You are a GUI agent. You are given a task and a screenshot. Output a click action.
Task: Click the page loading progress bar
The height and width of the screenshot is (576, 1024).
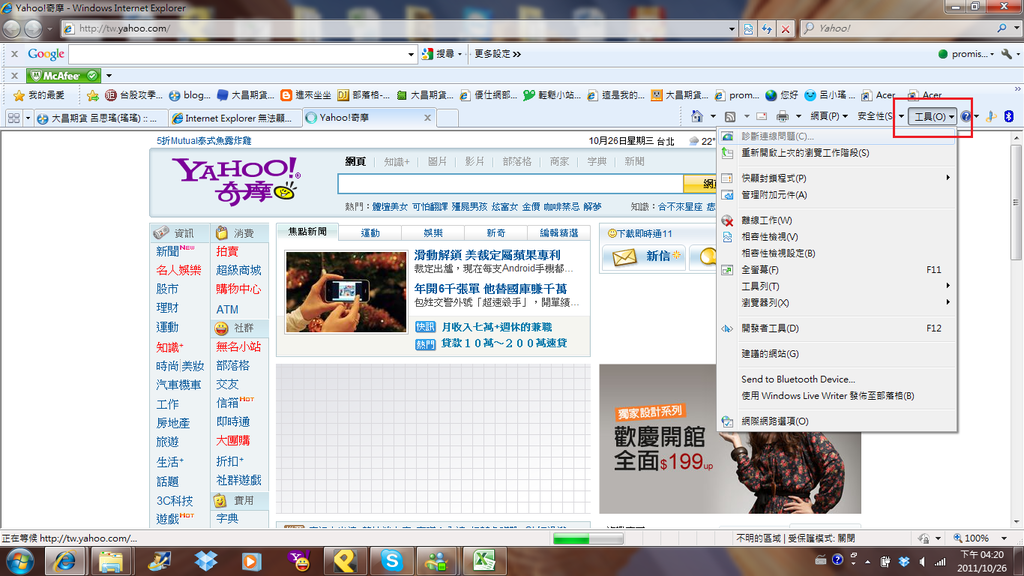(588, 539)
